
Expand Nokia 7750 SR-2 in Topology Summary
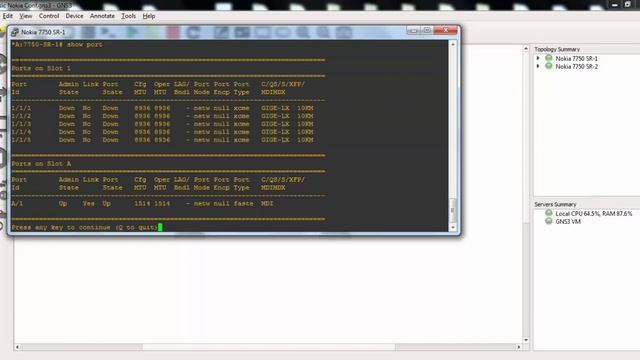(x=538, y=66)
